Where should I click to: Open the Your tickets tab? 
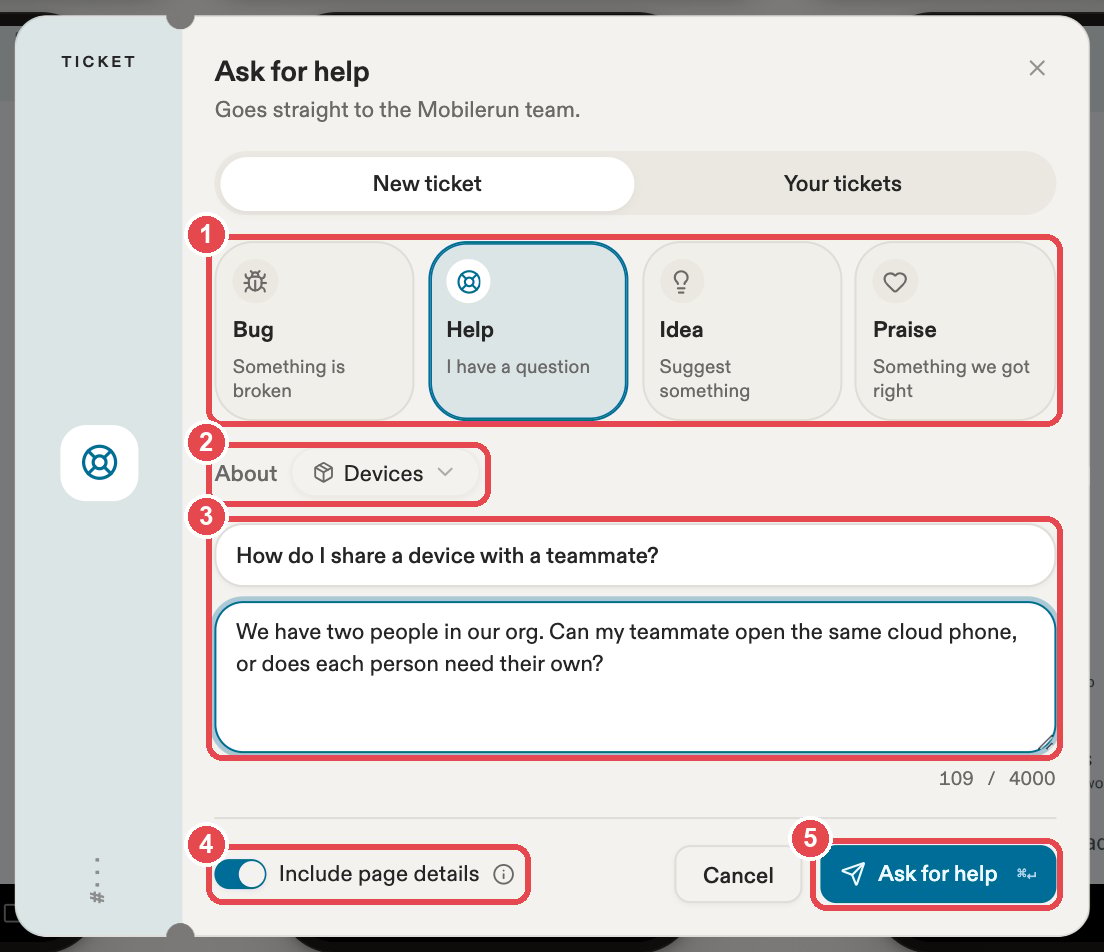pos(842,184)
